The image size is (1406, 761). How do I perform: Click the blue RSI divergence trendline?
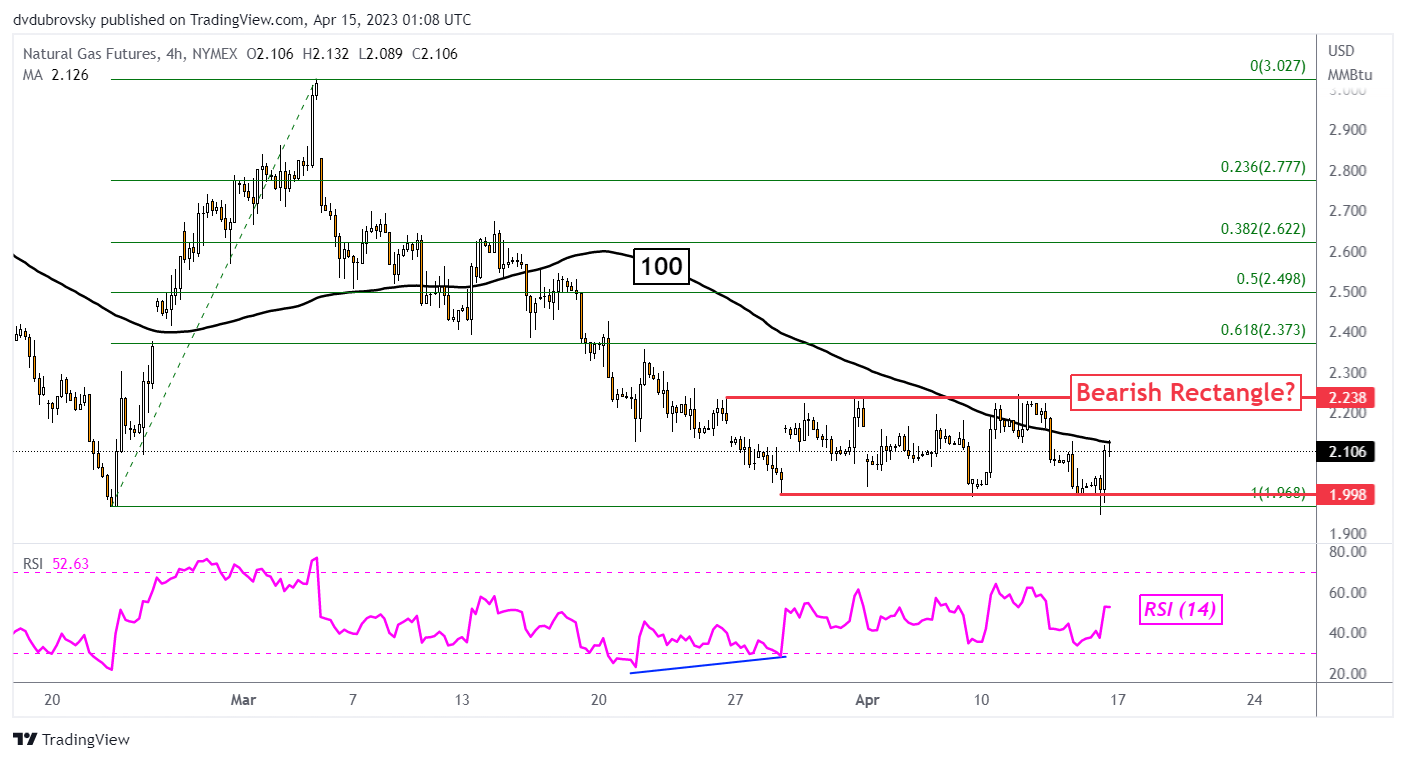(709, 664)
